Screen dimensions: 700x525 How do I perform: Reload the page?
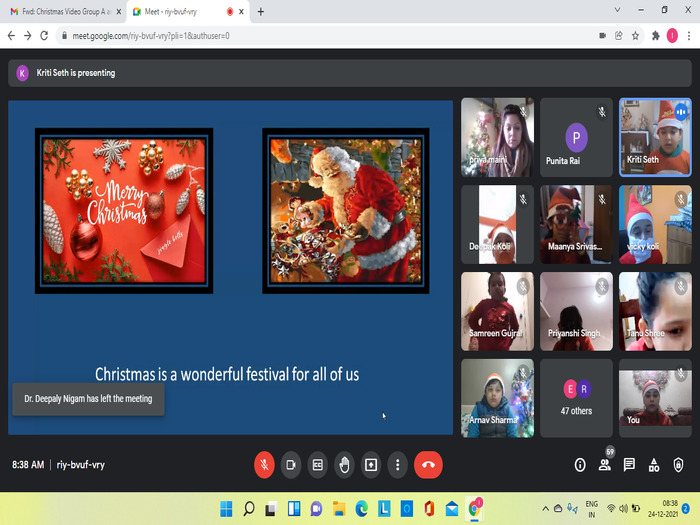click(44, 36)
